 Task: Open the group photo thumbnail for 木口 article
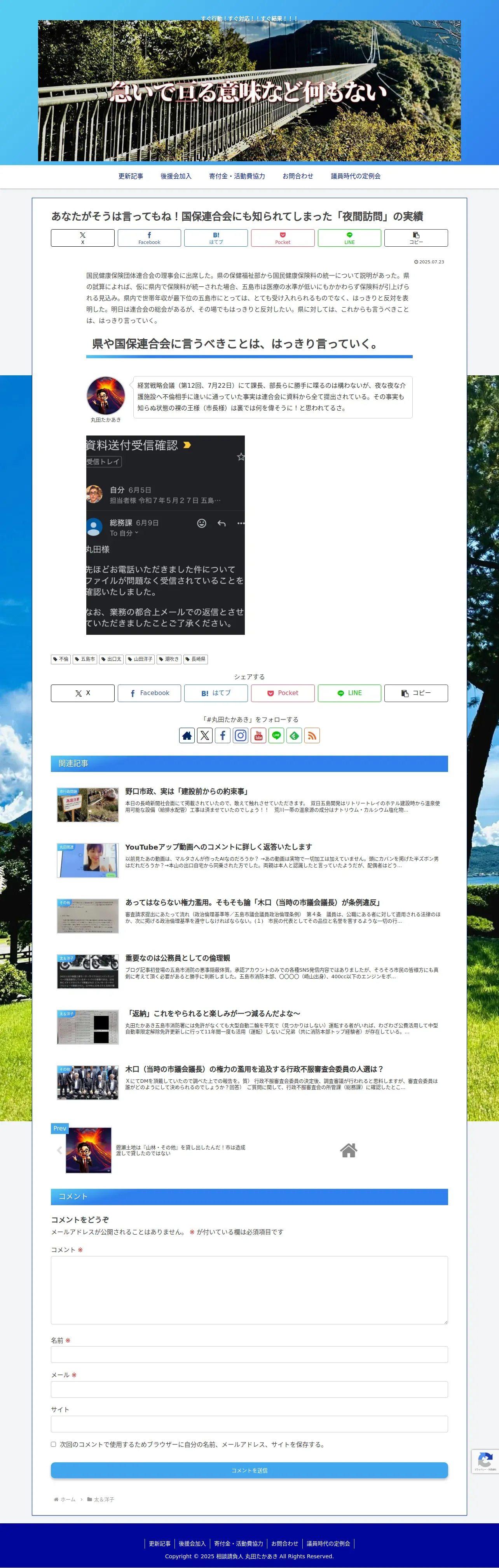(x=87, y=1082)
